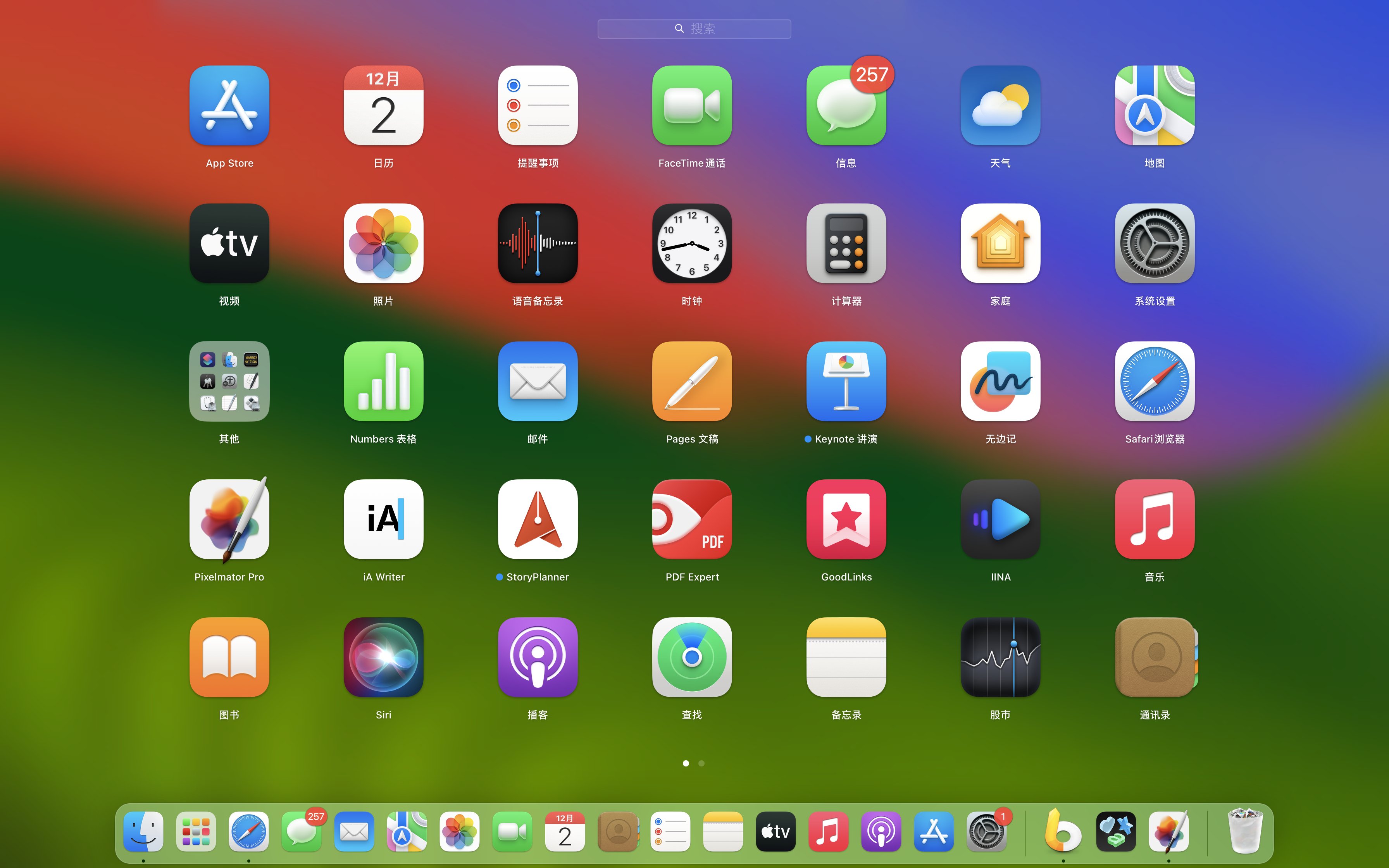Open System Settings from Dock with badge
1389x868 pixels.
point(986,831)
